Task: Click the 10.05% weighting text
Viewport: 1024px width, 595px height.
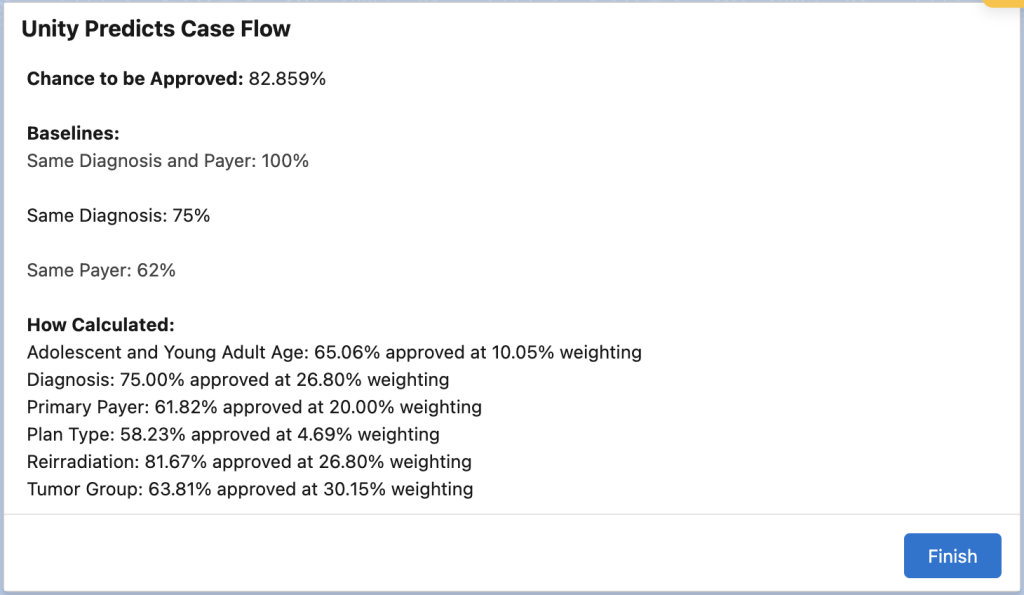Action: [x=557, y=352]
